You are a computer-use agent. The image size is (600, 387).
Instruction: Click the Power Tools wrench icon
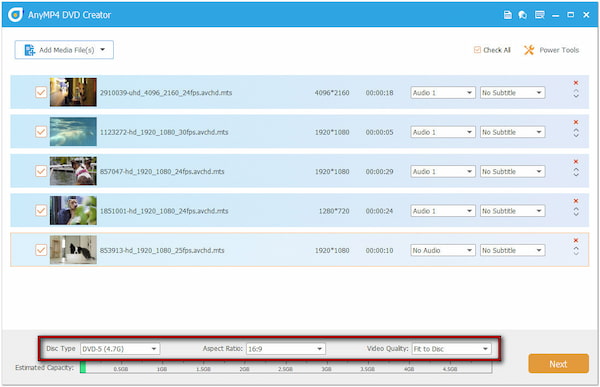[x=529, y=50]
